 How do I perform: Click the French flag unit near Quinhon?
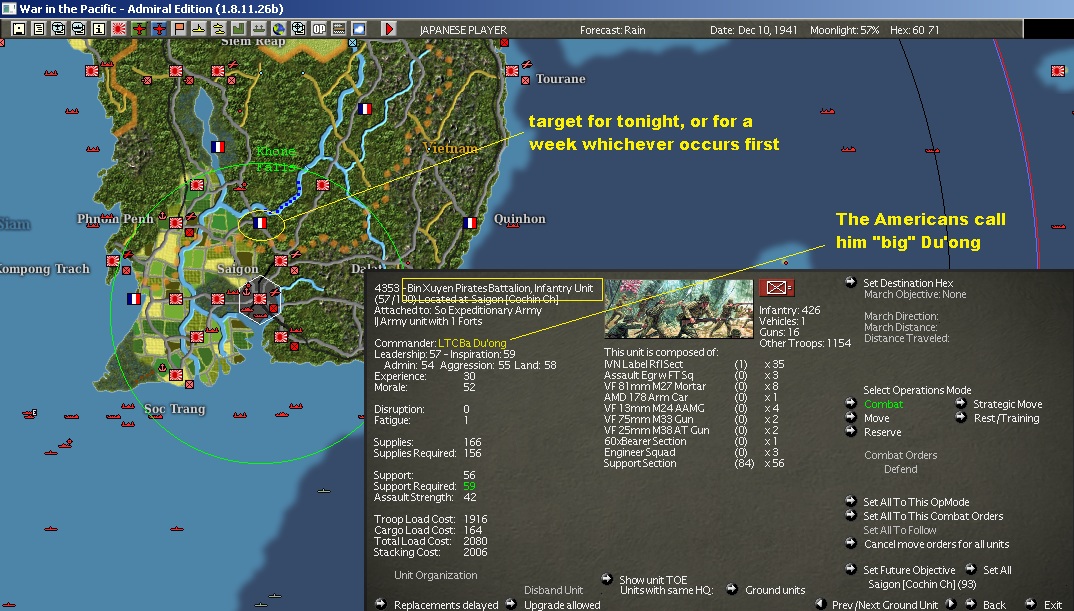point(469,223)
